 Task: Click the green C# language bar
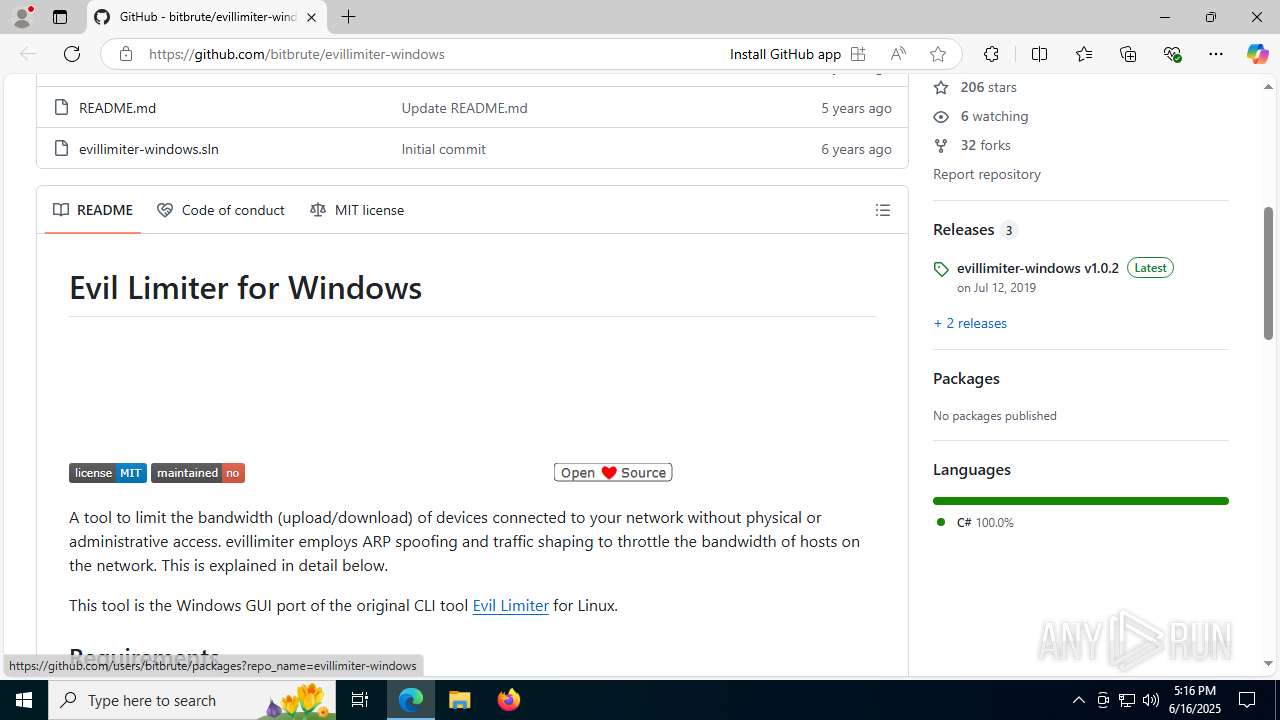1080,500
